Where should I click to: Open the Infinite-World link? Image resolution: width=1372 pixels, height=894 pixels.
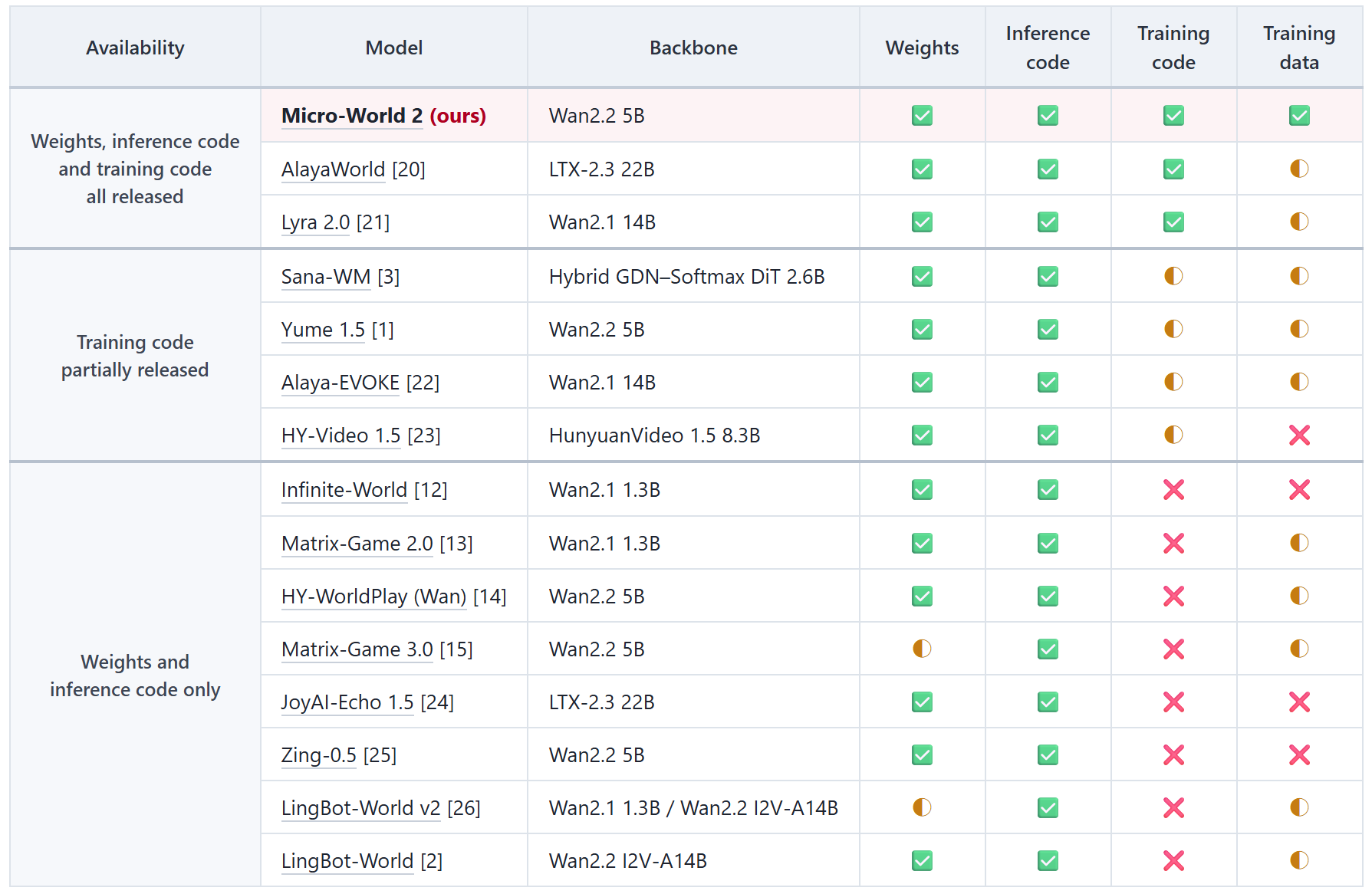[344, 490]
